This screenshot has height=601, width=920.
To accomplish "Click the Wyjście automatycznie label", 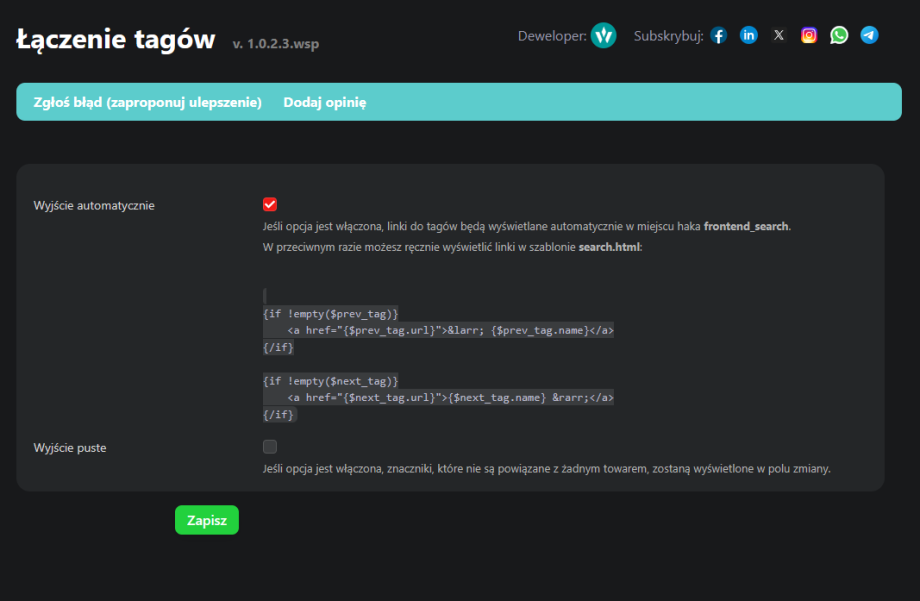I will [x=94, y=206].
